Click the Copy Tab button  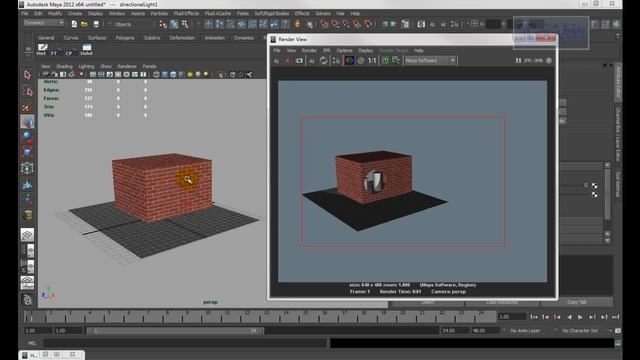(577, 302)
